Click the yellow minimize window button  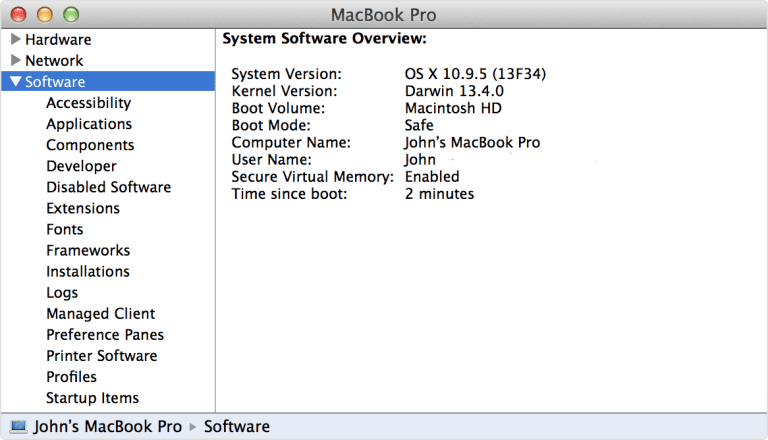click(45, 15)
